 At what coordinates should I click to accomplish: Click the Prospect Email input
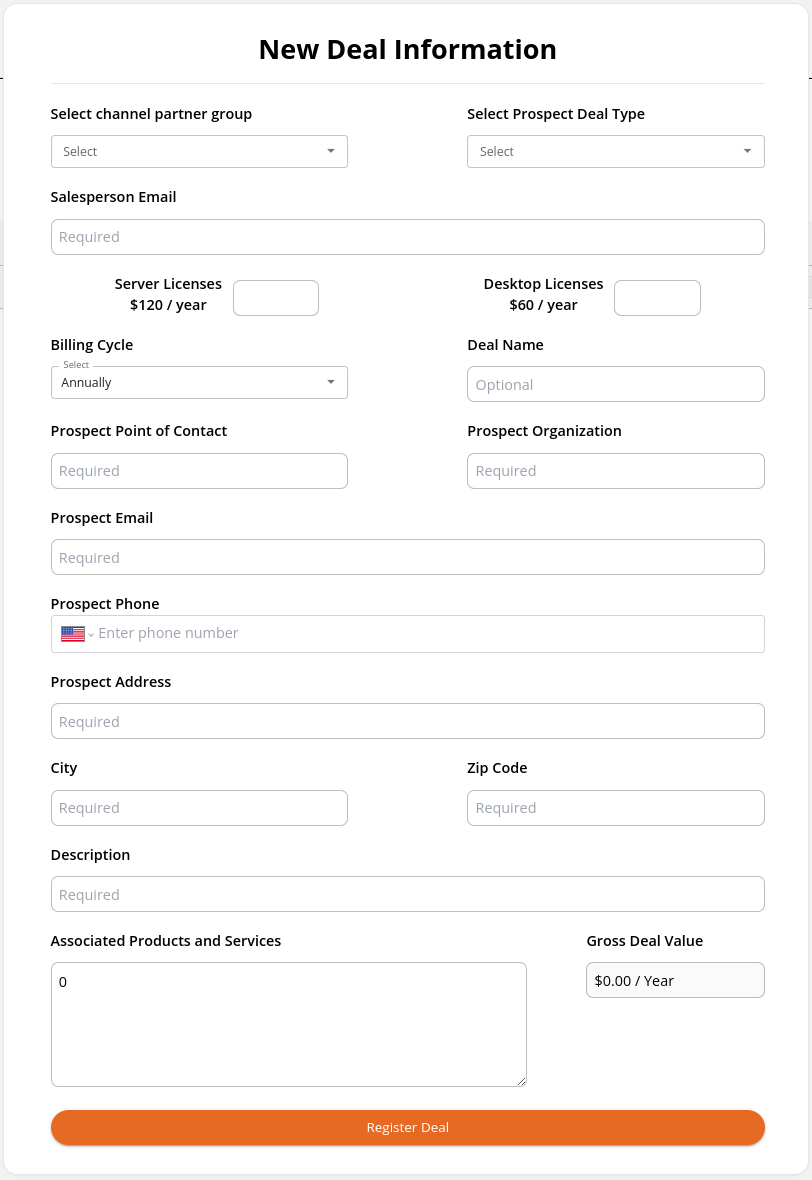click(408, 558)
